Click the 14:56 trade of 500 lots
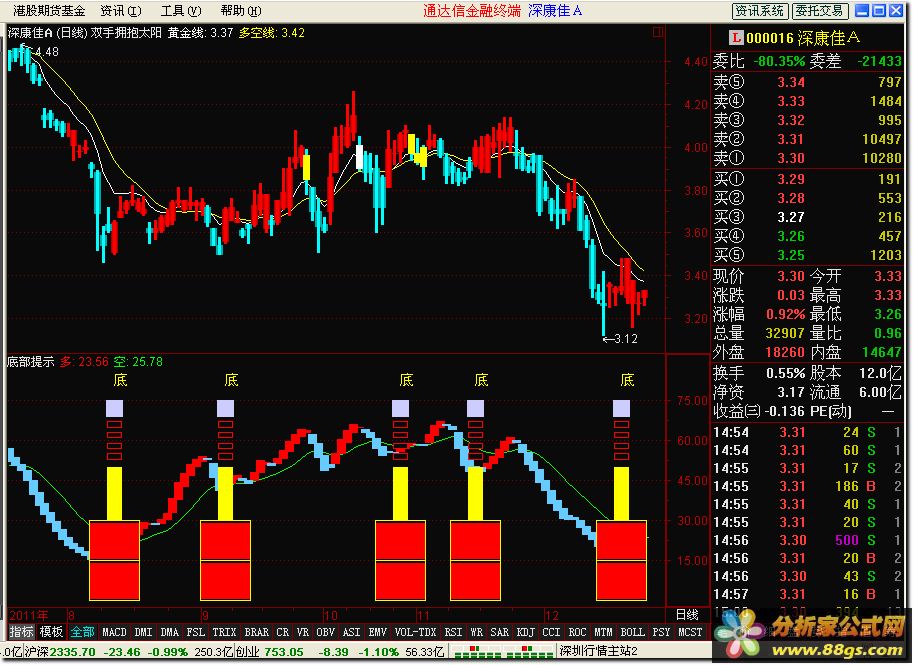 807,540
